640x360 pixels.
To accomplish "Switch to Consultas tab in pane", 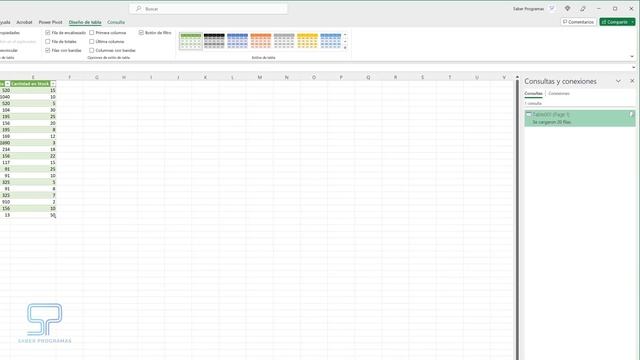I will [x=533, y=93].
